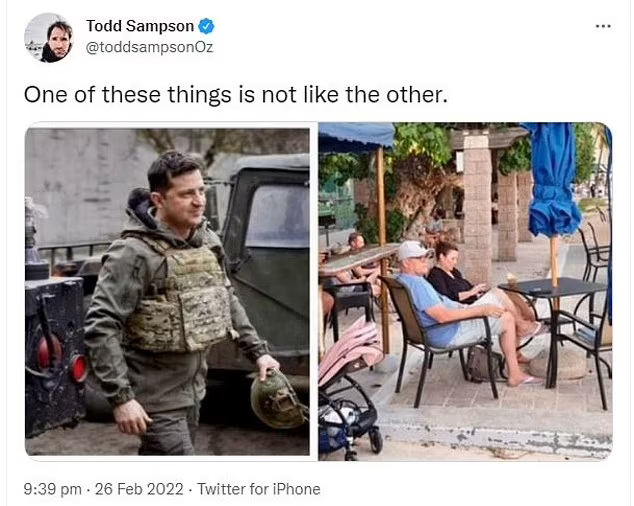The image size is (634, 506).
Task: Open the @toddsampsonOz handle link
Action: click(149, 47)
